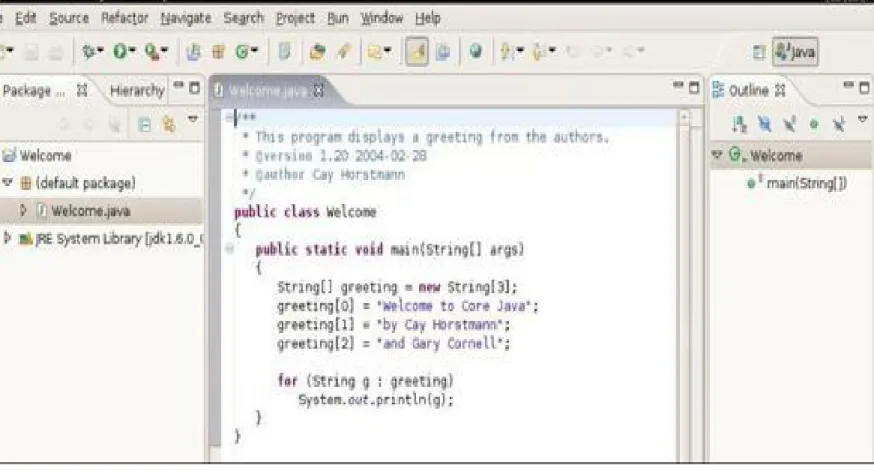Viewport: 874px width, 471px height.
Task: Expand the Welcome.java tree node
Action: click(23, 210)
